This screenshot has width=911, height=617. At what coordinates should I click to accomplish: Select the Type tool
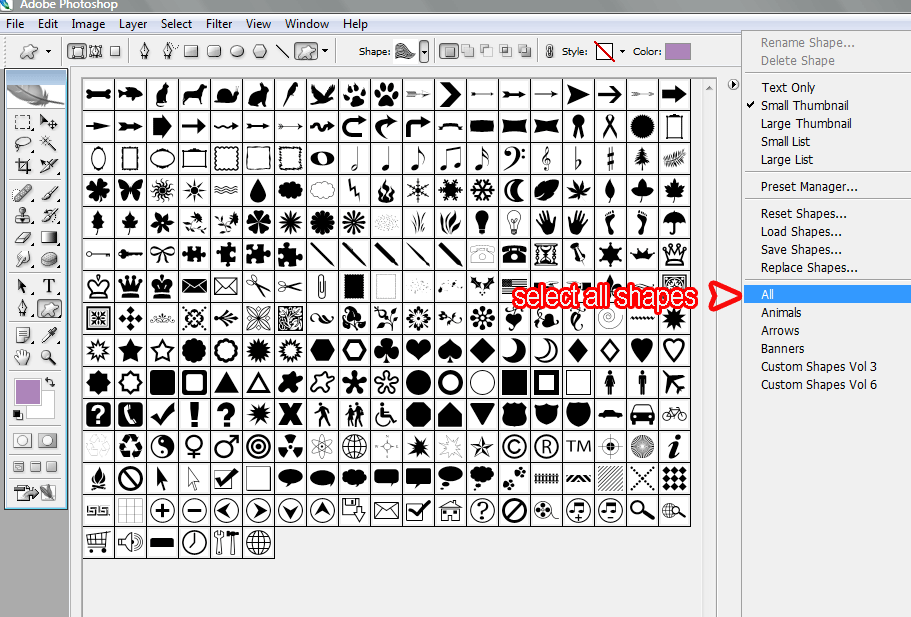click(x=49, y=286)
